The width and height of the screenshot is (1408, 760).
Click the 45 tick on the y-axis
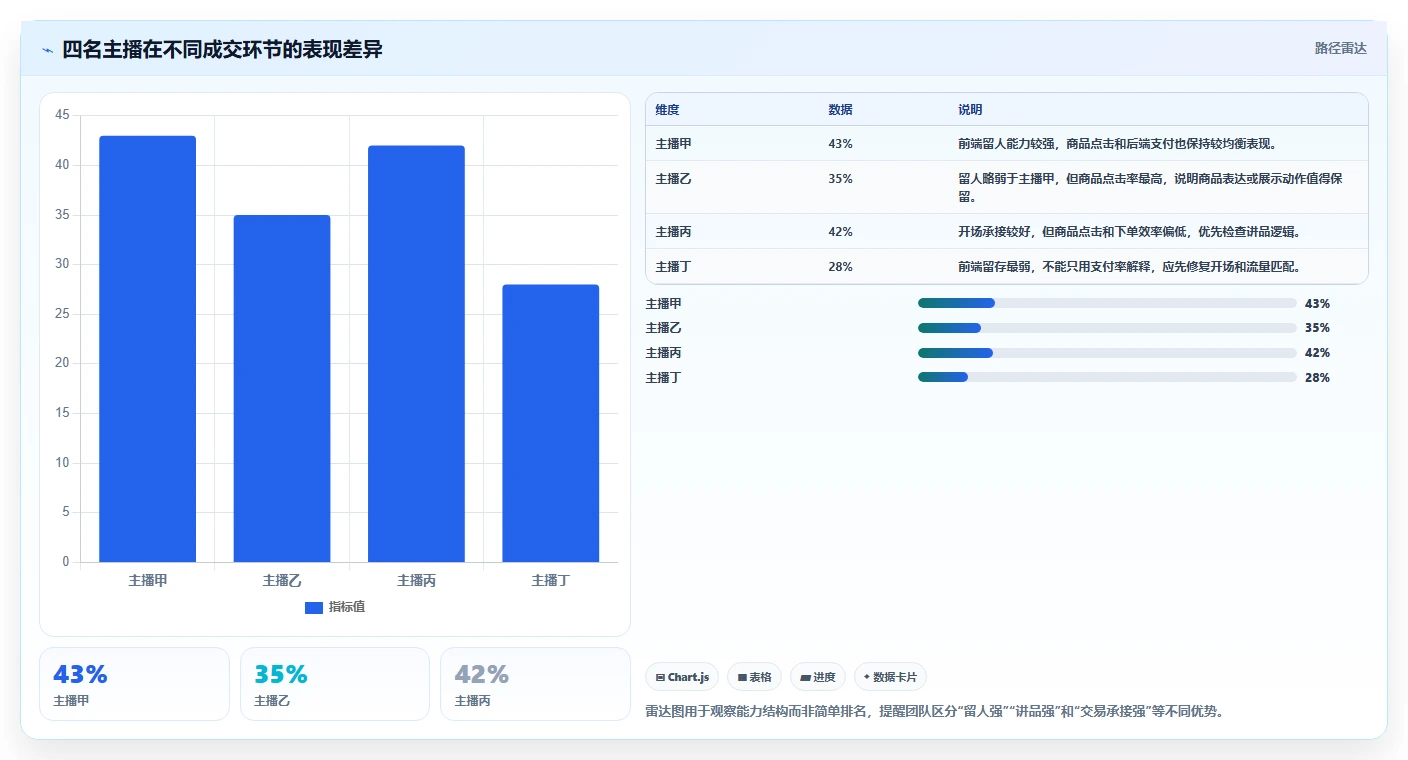click(x=62, y=115)
